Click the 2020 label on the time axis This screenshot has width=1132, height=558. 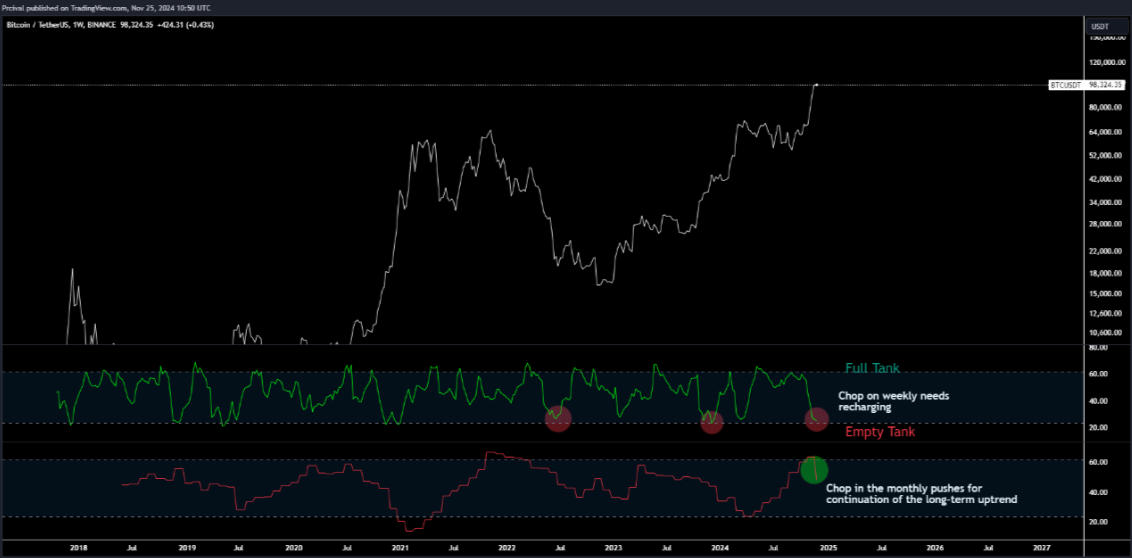click(x=294, y=548)
